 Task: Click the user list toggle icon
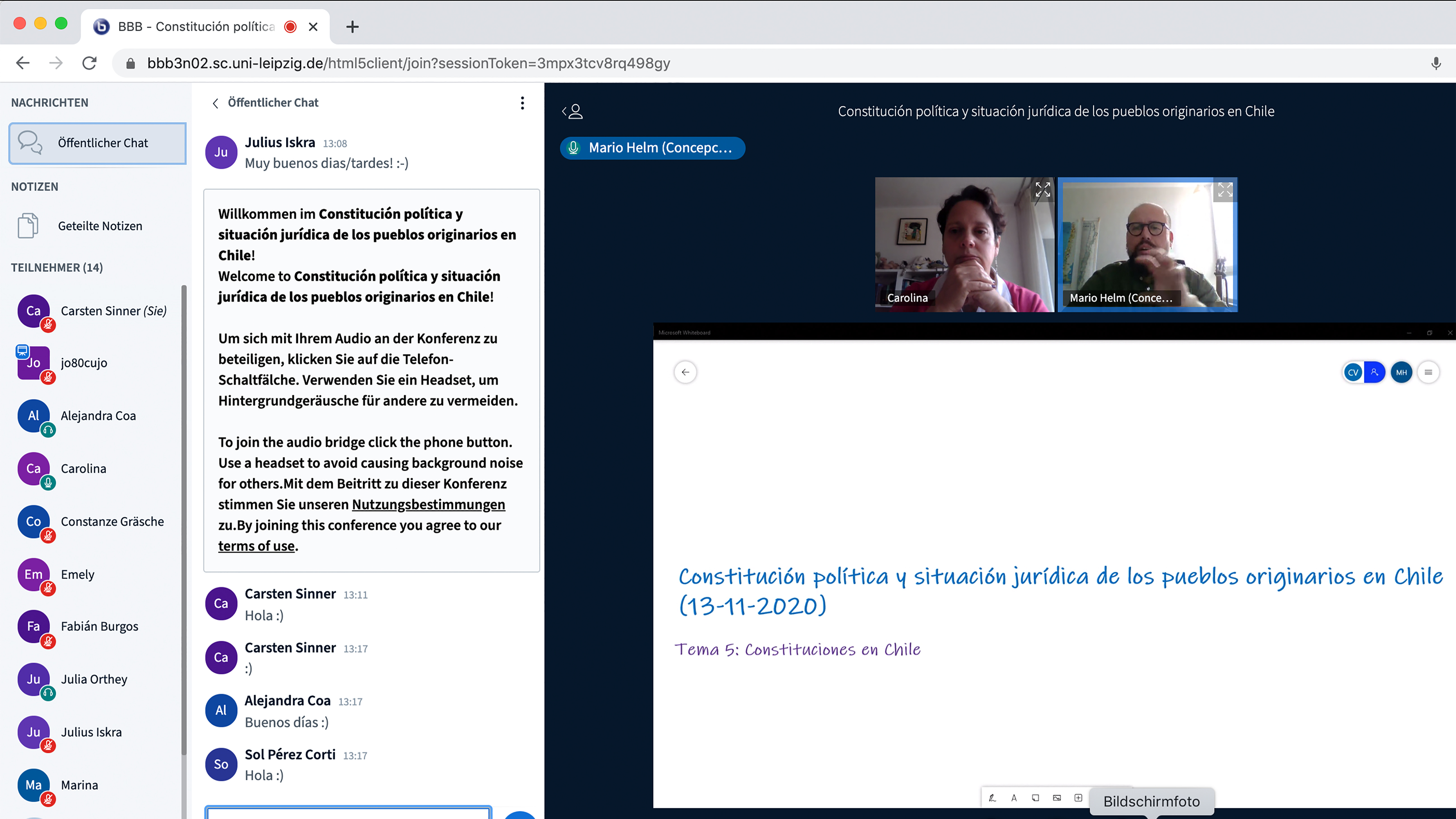tap(573, 111)
